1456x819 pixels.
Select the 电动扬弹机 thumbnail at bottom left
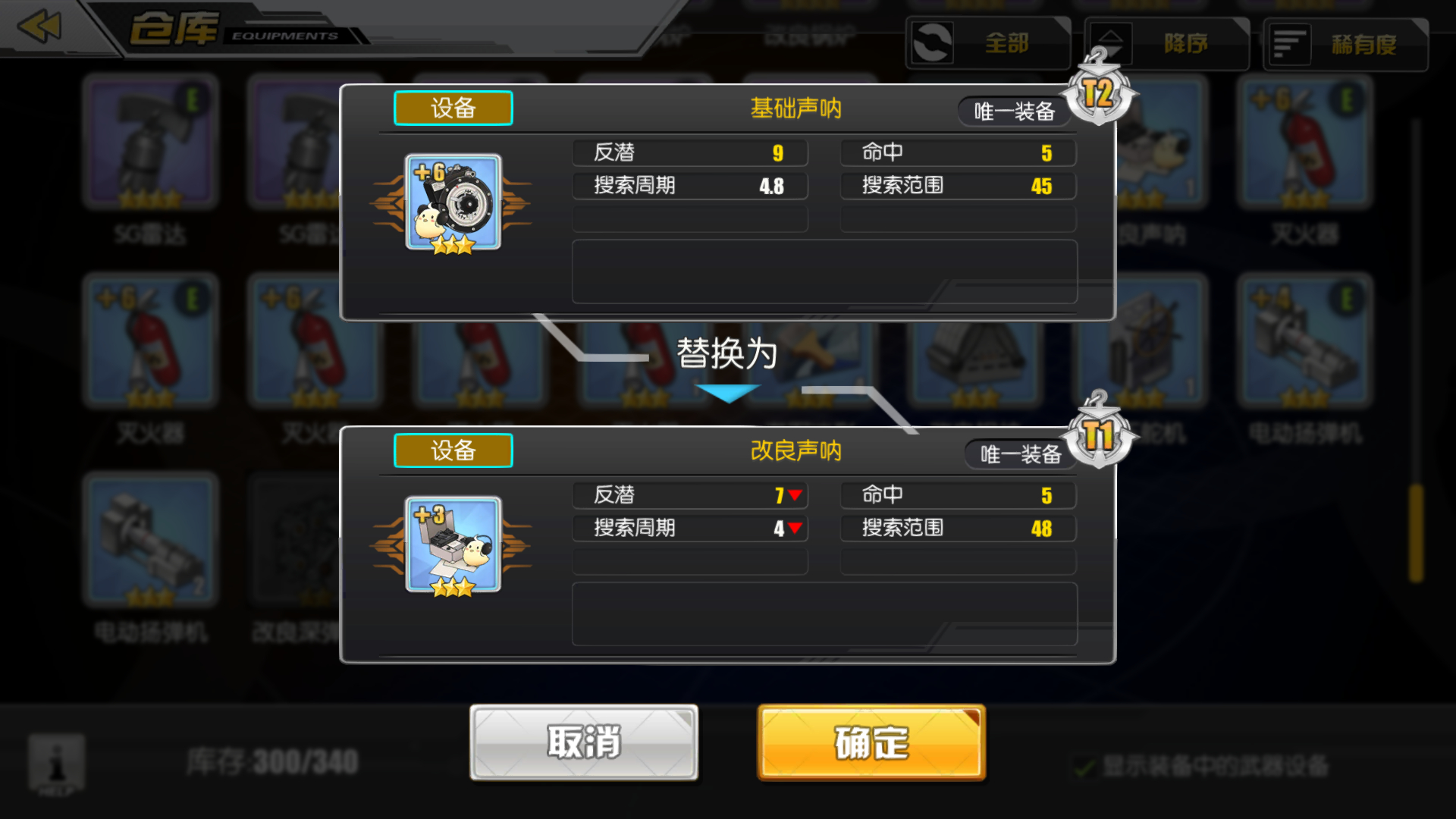(x=151, y=540)
